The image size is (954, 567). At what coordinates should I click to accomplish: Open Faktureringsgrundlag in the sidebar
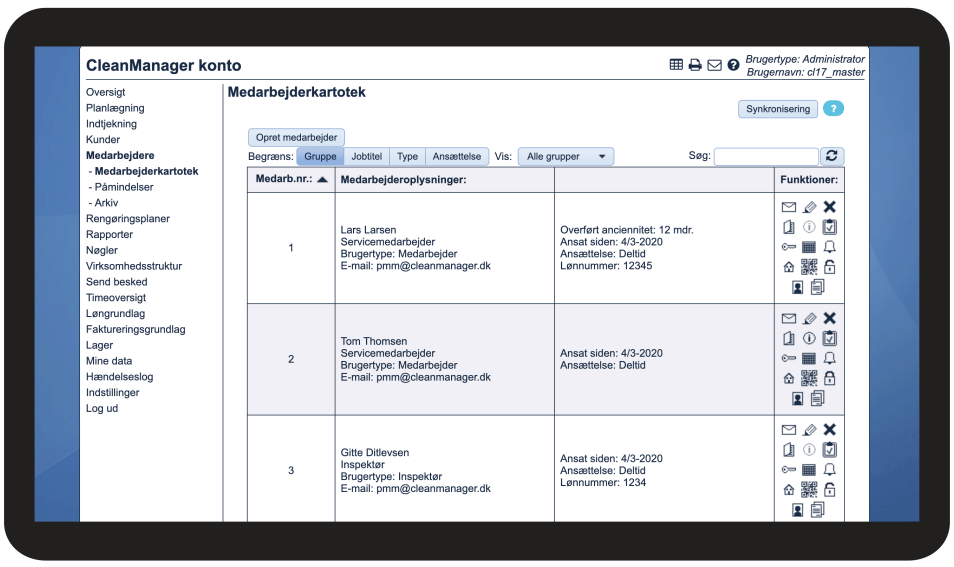click(x=136, y=329)
